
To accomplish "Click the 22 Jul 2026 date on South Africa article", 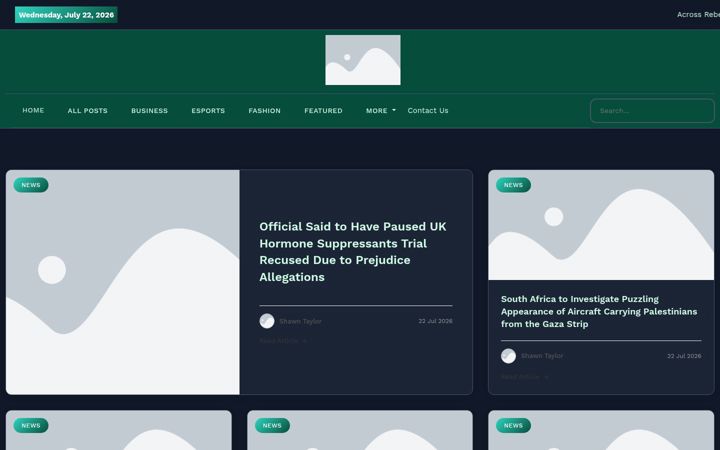I will pos(684,356).
